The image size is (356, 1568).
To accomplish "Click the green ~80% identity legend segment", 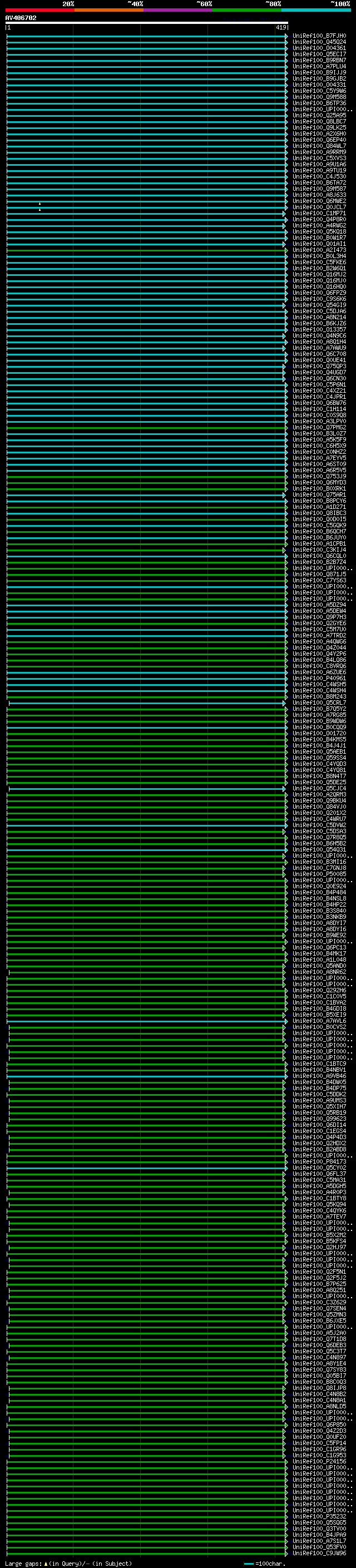I will [x=247, y=10].
